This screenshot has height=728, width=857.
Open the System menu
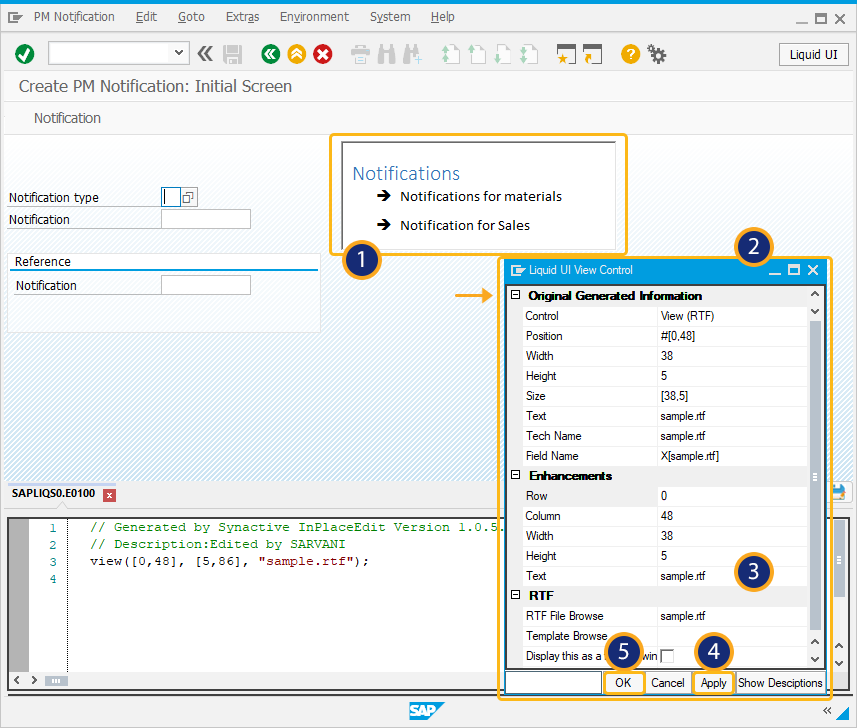coord(390,17)
